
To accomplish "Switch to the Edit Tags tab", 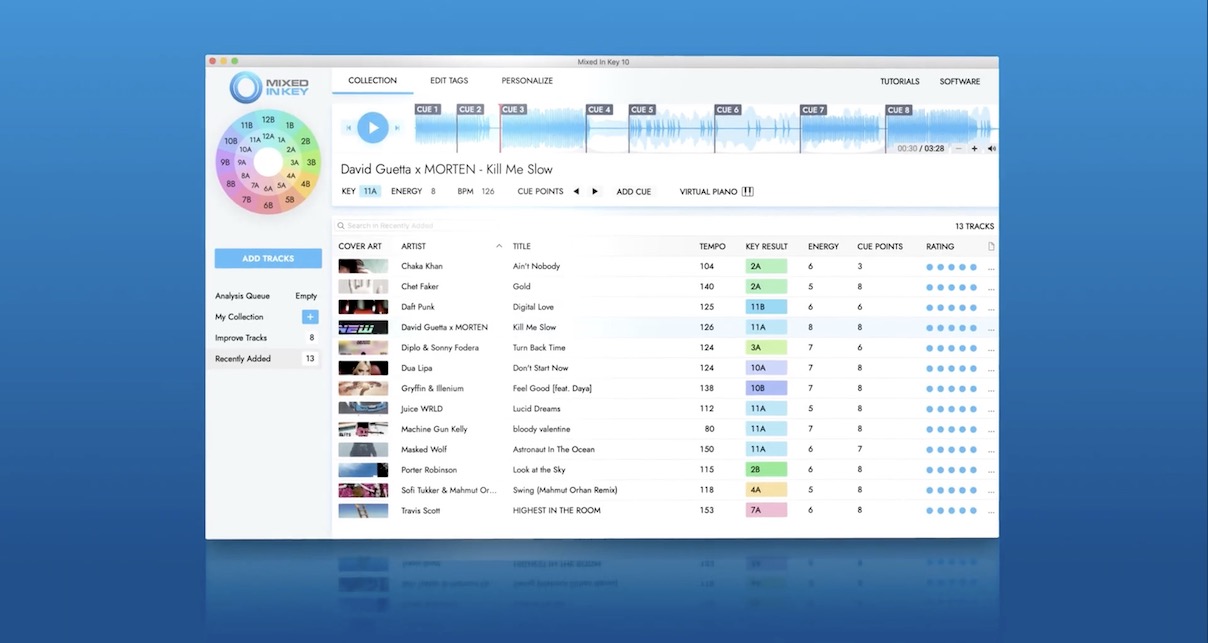I will [449, 81].
